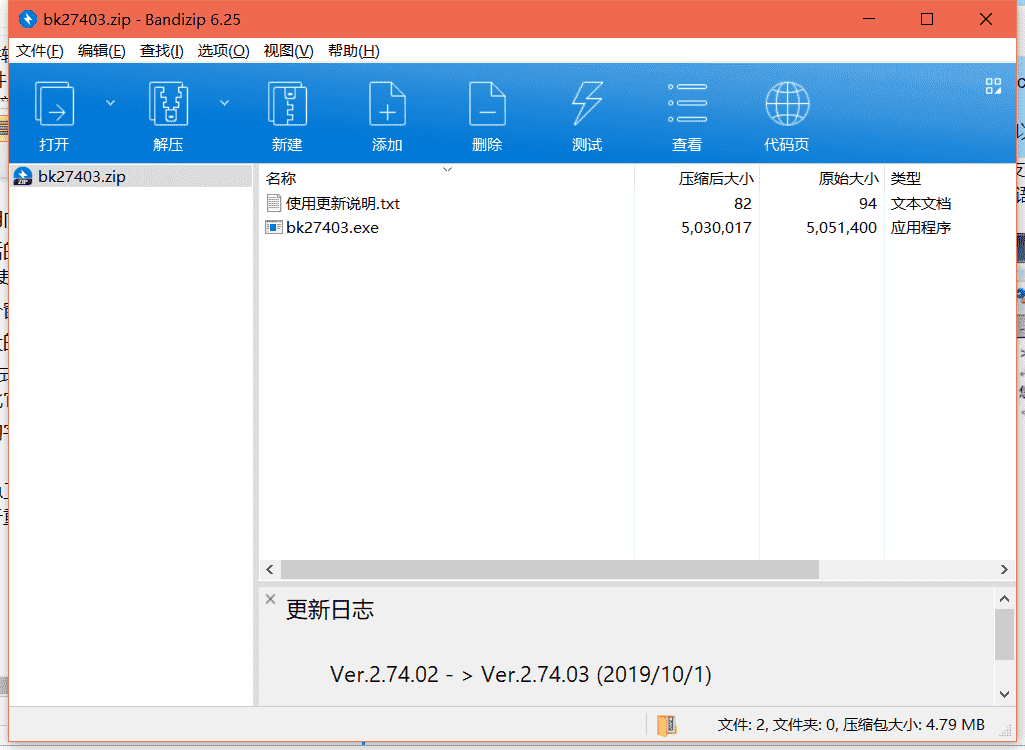Open the 文件(F) menu
Viewport: 1025px width, 750px height.
click(x=39, y=51)
